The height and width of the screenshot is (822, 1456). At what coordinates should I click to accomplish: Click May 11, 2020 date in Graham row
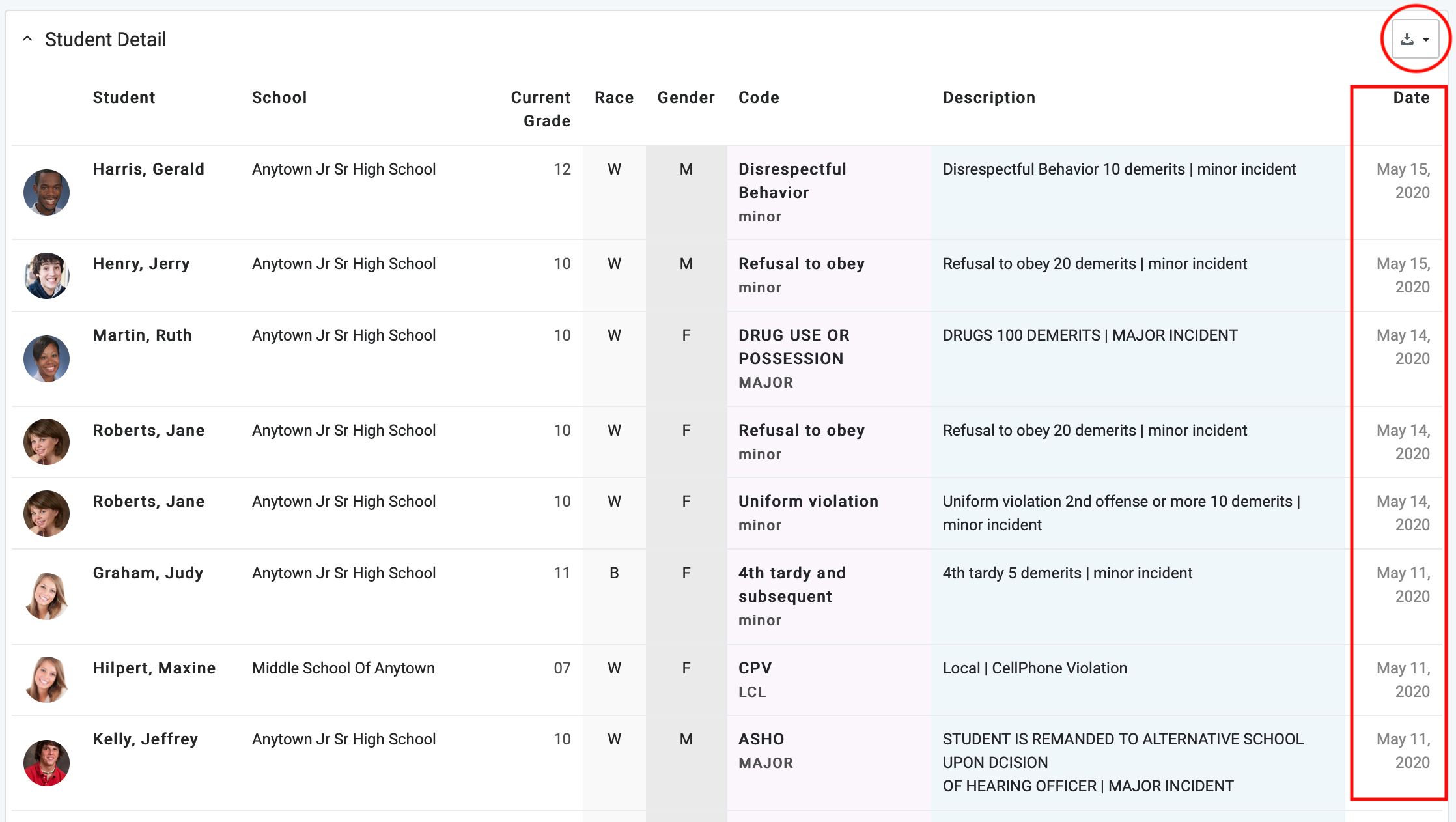click(1403, 585)
